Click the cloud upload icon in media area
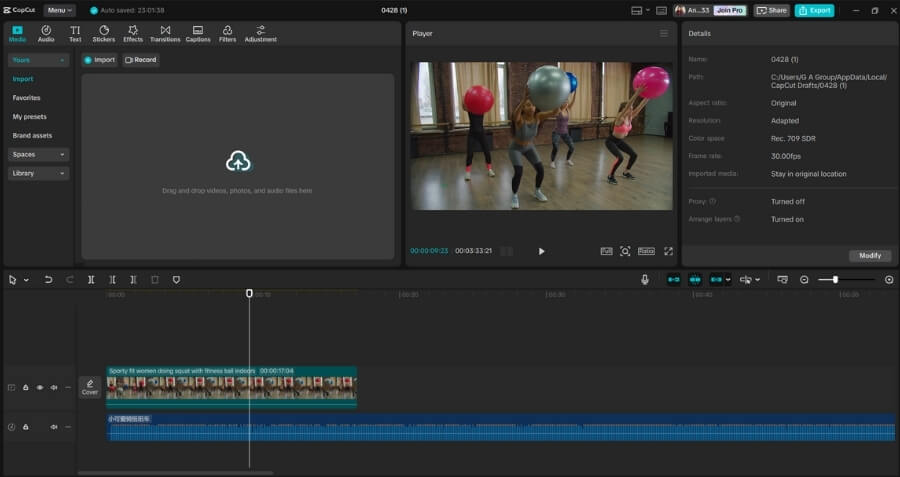 (238, 162)
